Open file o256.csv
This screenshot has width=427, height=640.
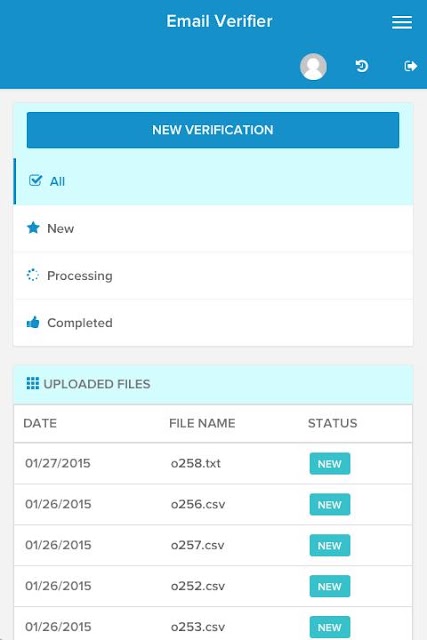point(198,504)
